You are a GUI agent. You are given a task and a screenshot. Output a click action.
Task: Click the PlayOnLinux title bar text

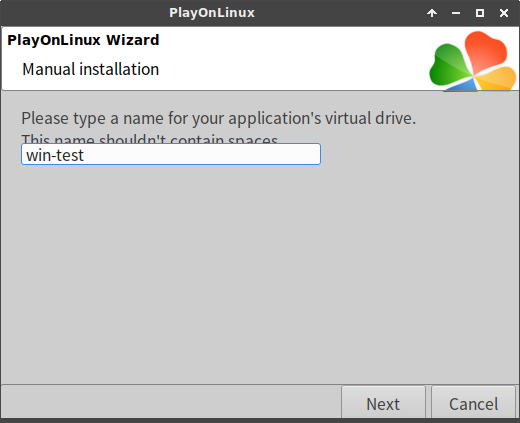point(212,13)
